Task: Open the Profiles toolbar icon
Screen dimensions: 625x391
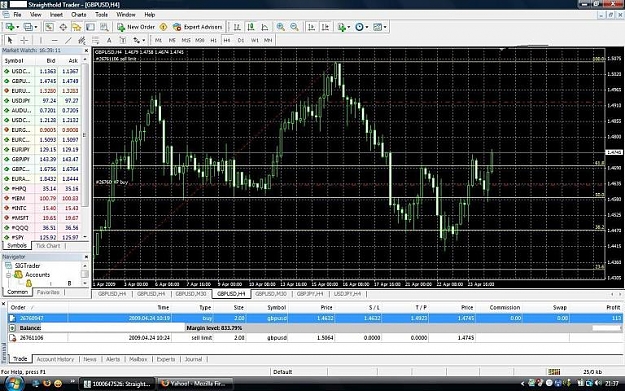Action: coord(28,27)
